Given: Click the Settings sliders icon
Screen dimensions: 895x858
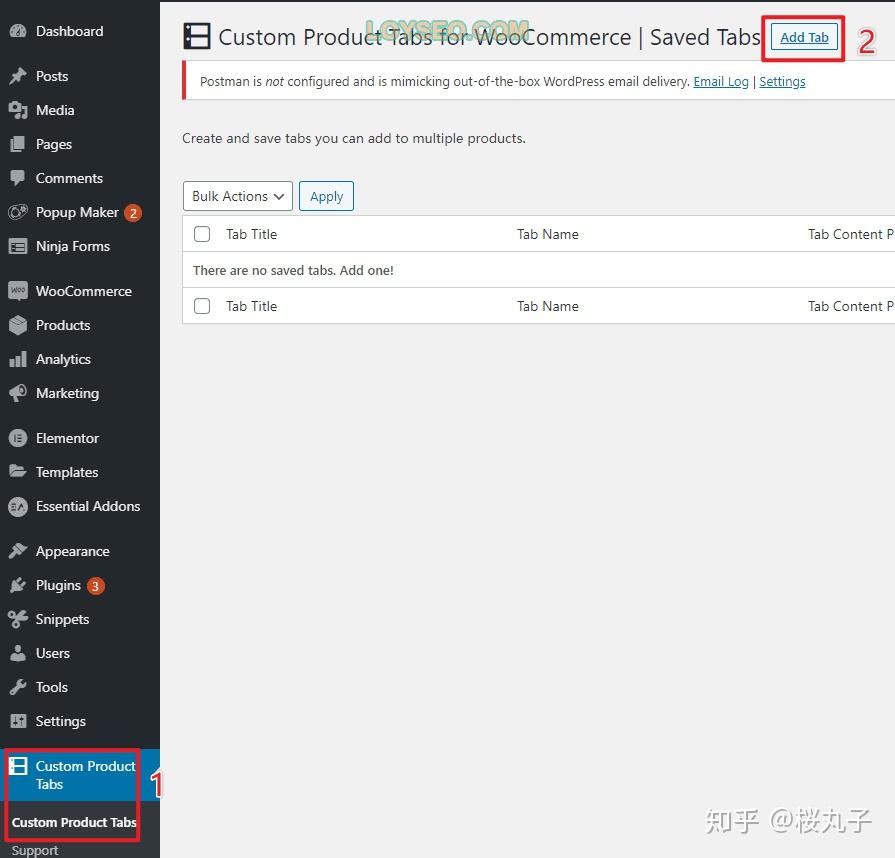Looking at the screenshot, I should (x=18, y=721).
